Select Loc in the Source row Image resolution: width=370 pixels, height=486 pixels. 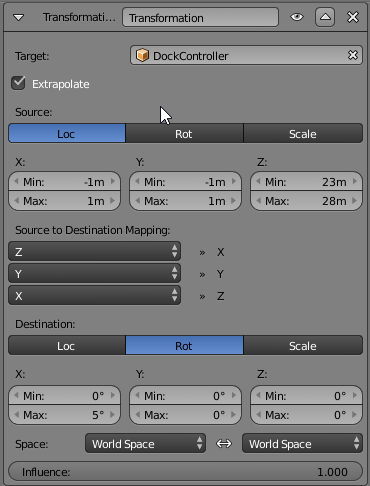pyautogui.click(x=67, y=134)
